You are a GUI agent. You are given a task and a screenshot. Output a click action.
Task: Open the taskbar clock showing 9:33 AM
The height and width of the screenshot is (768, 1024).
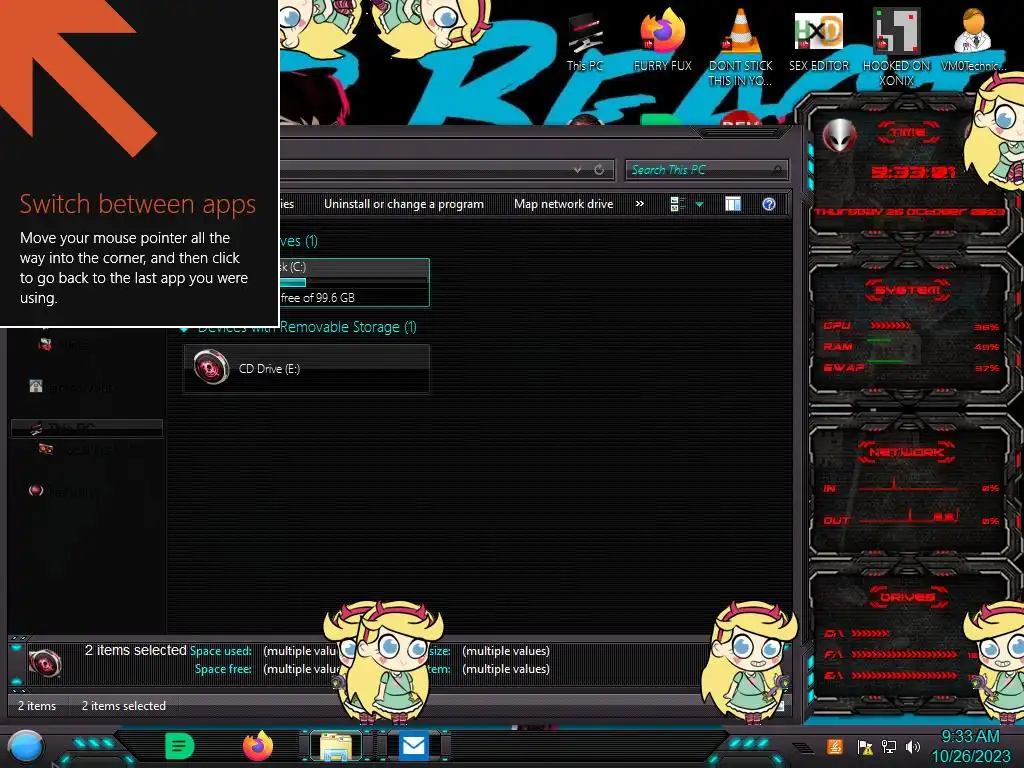[x=970, y=746]
